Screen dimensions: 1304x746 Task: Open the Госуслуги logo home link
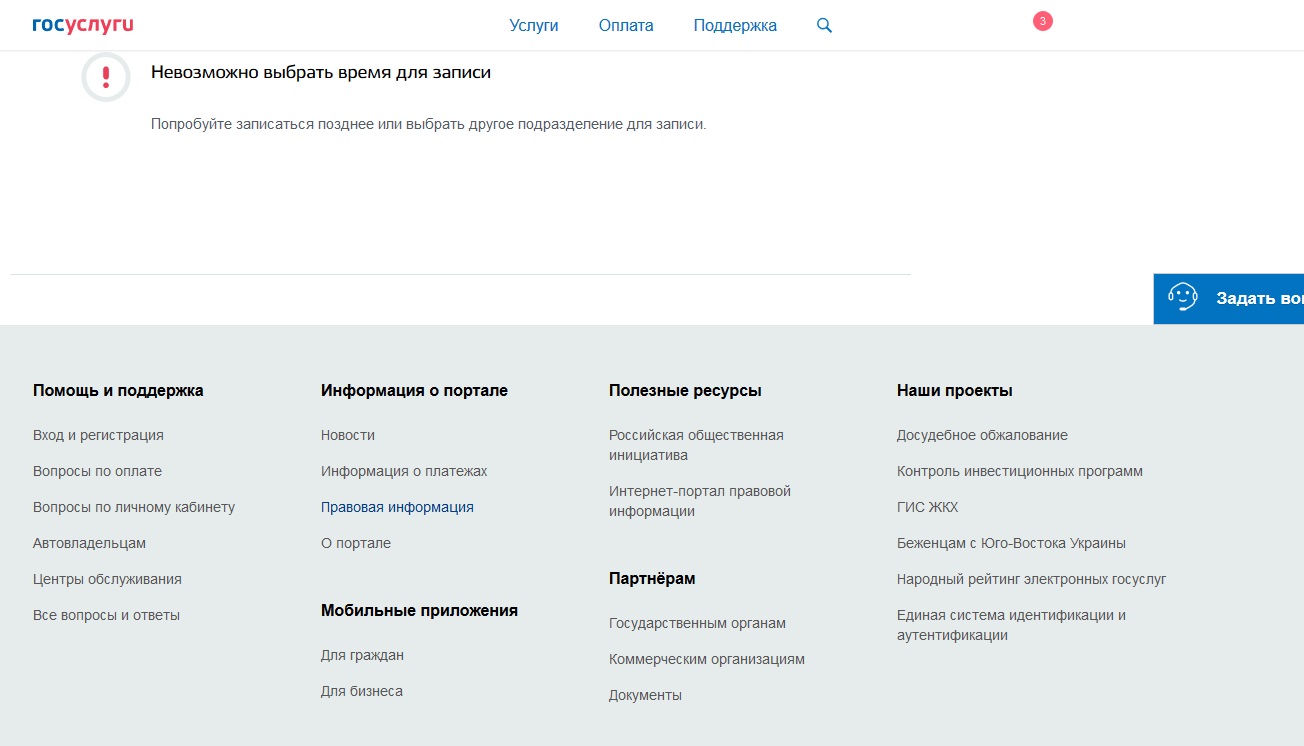coord(82,25)
